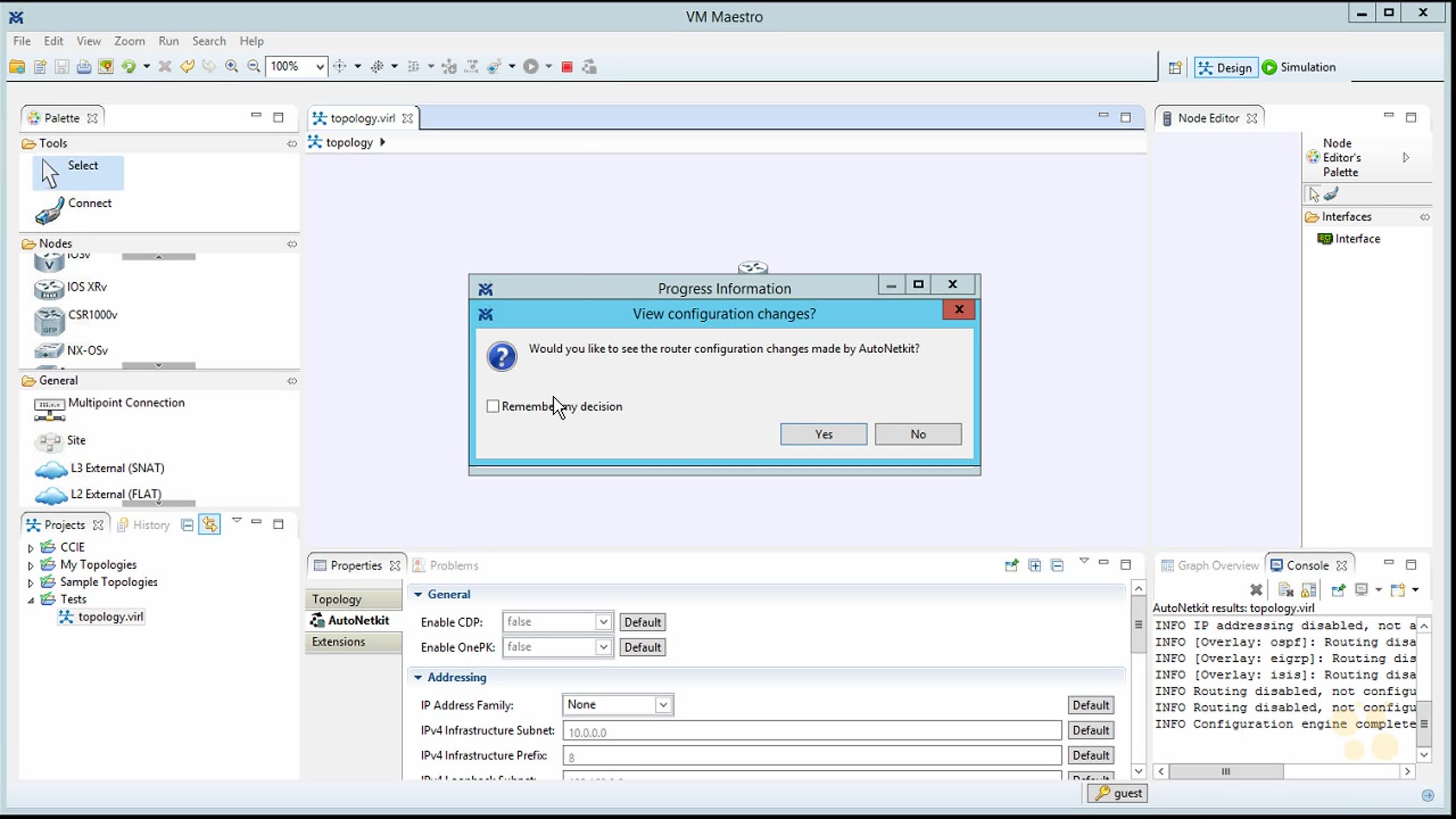The height and width of the screenshot is (819, 1456).
Task: Switch to the History tab
Action: 144,525
